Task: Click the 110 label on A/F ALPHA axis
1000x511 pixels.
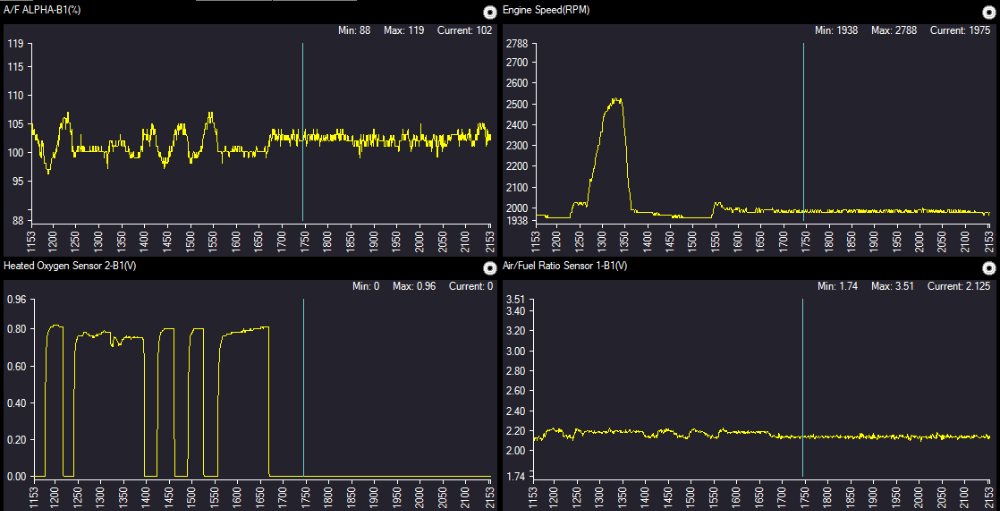Action: 16,96
